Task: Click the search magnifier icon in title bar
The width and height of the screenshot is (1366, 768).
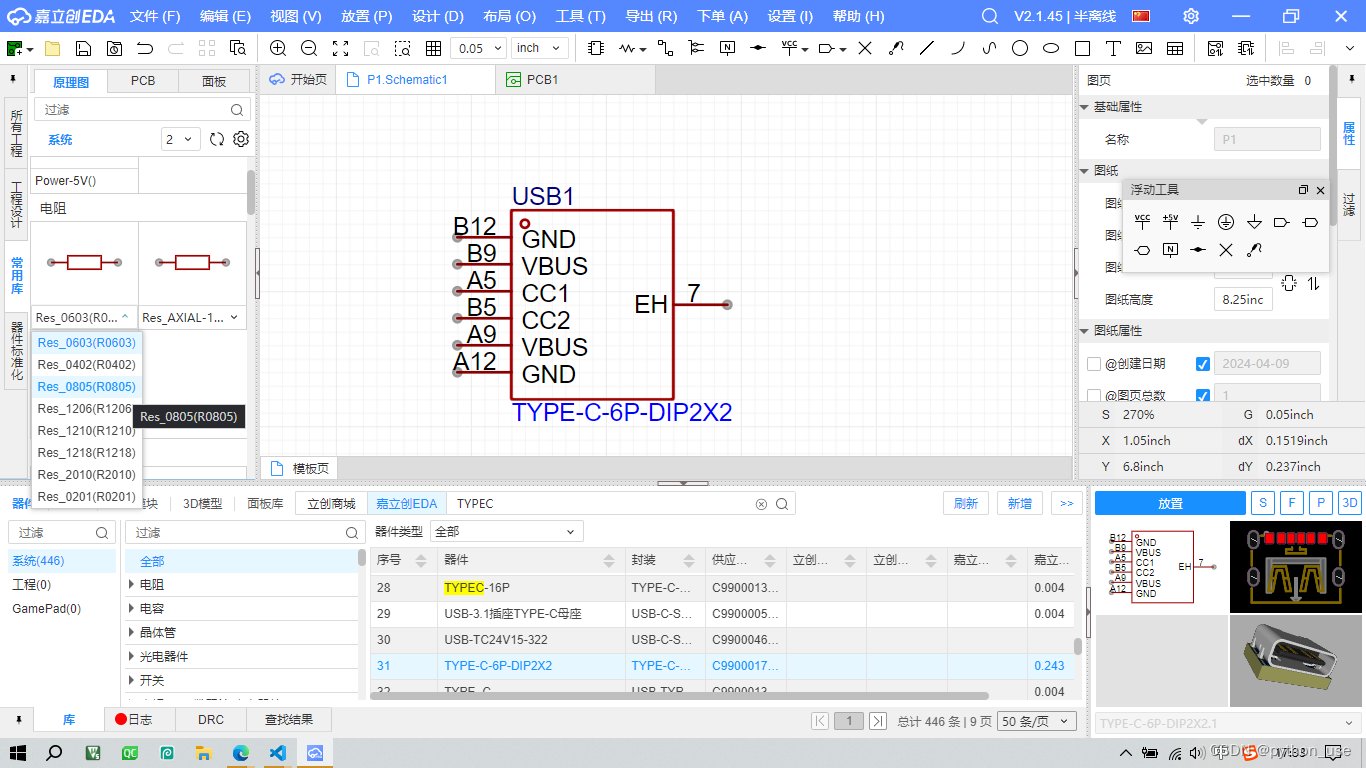Action: [990, 16]
